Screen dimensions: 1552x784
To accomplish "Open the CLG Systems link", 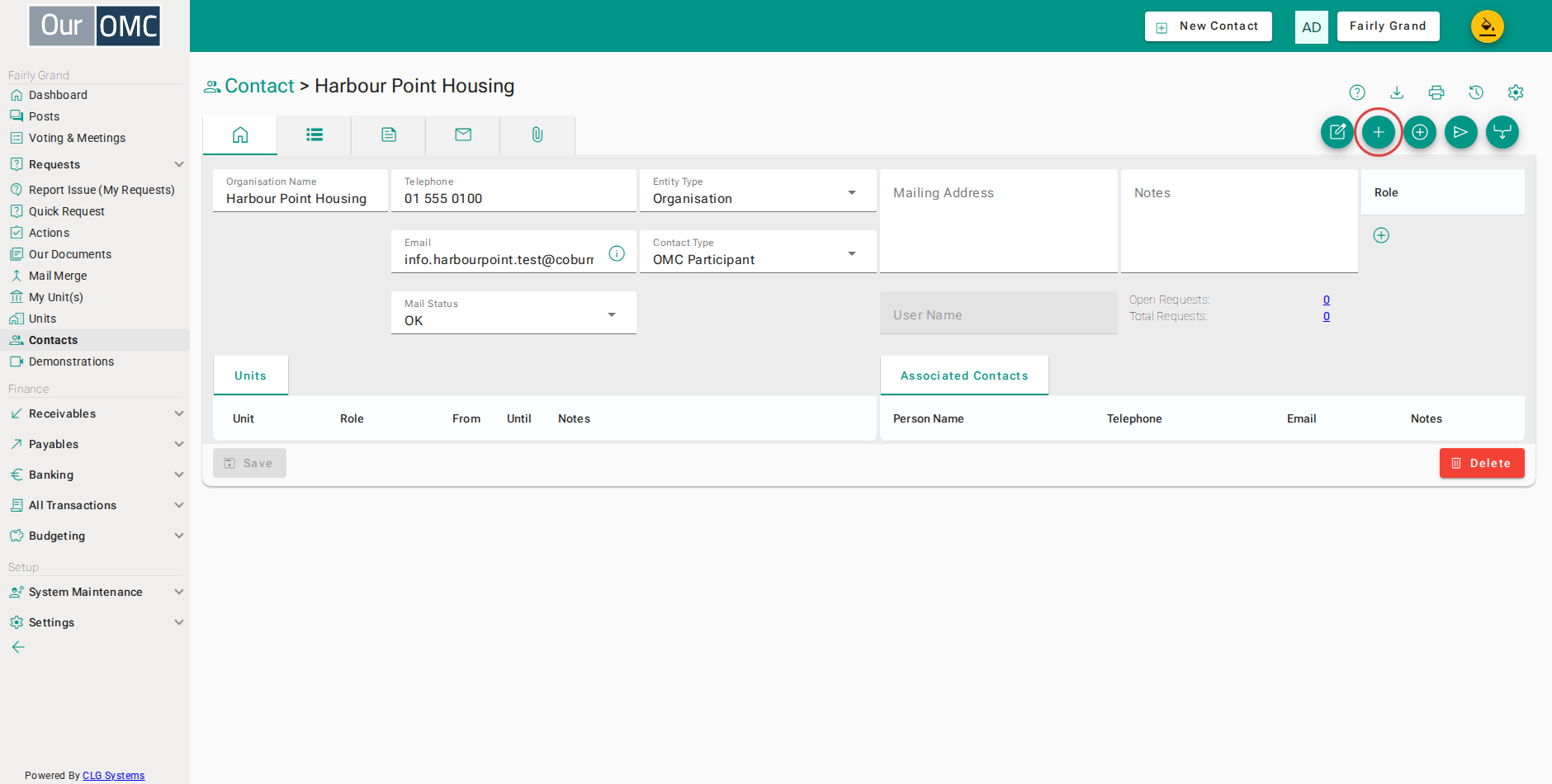I will tap(114, 776).
